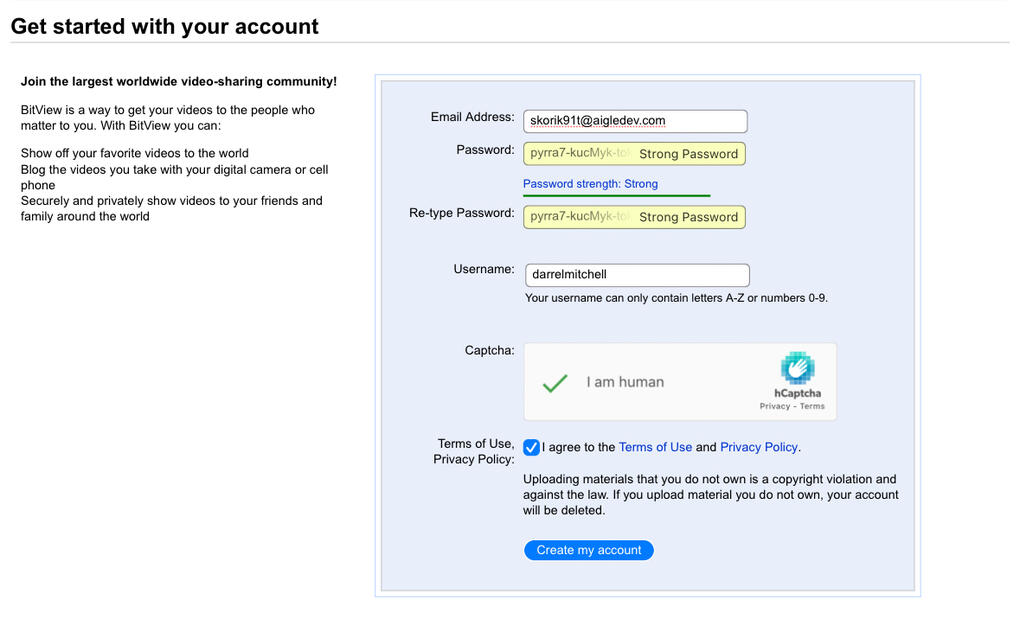The height and width of the screenshot is (619, 1020).
Task: Click the green checkmark in the captcha
Action: (555, 382)
